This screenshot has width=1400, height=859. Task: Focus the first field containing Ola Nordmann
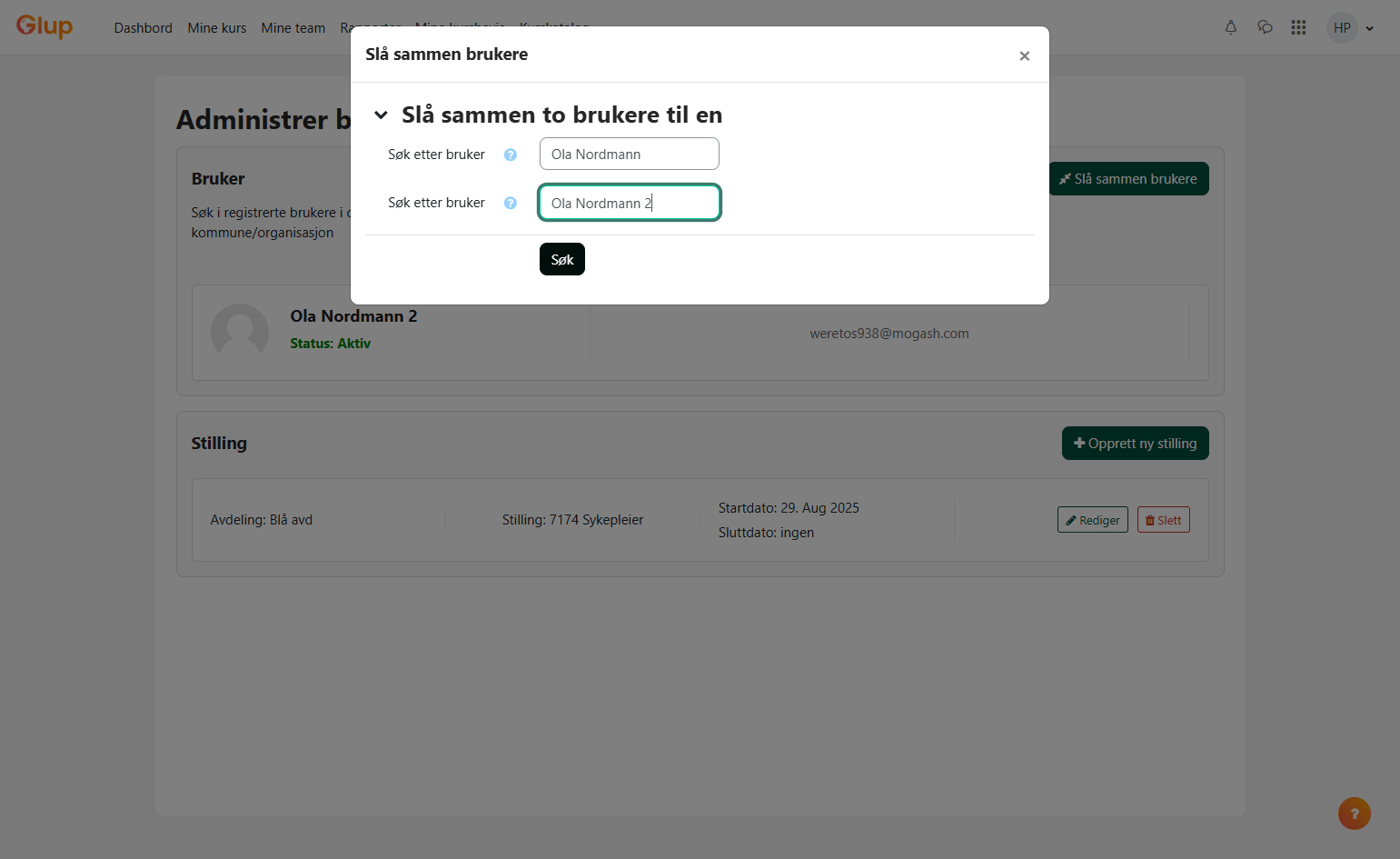630,154
